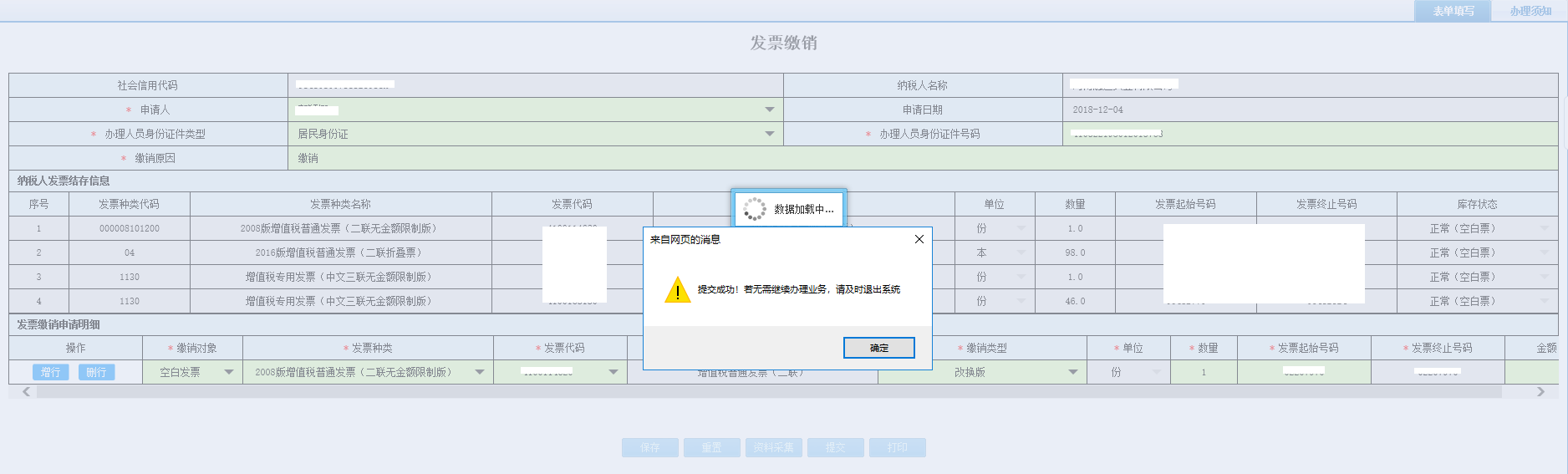Click the 资料采集 button at the bottom
This screenshot has width=1568, height=474.
773,447
